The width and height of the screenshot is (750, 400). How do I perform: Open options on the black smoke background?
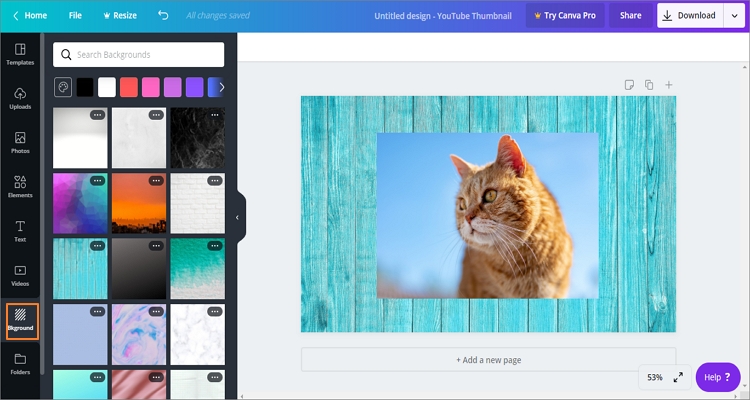pyautogui.click(x=215, y=115)
